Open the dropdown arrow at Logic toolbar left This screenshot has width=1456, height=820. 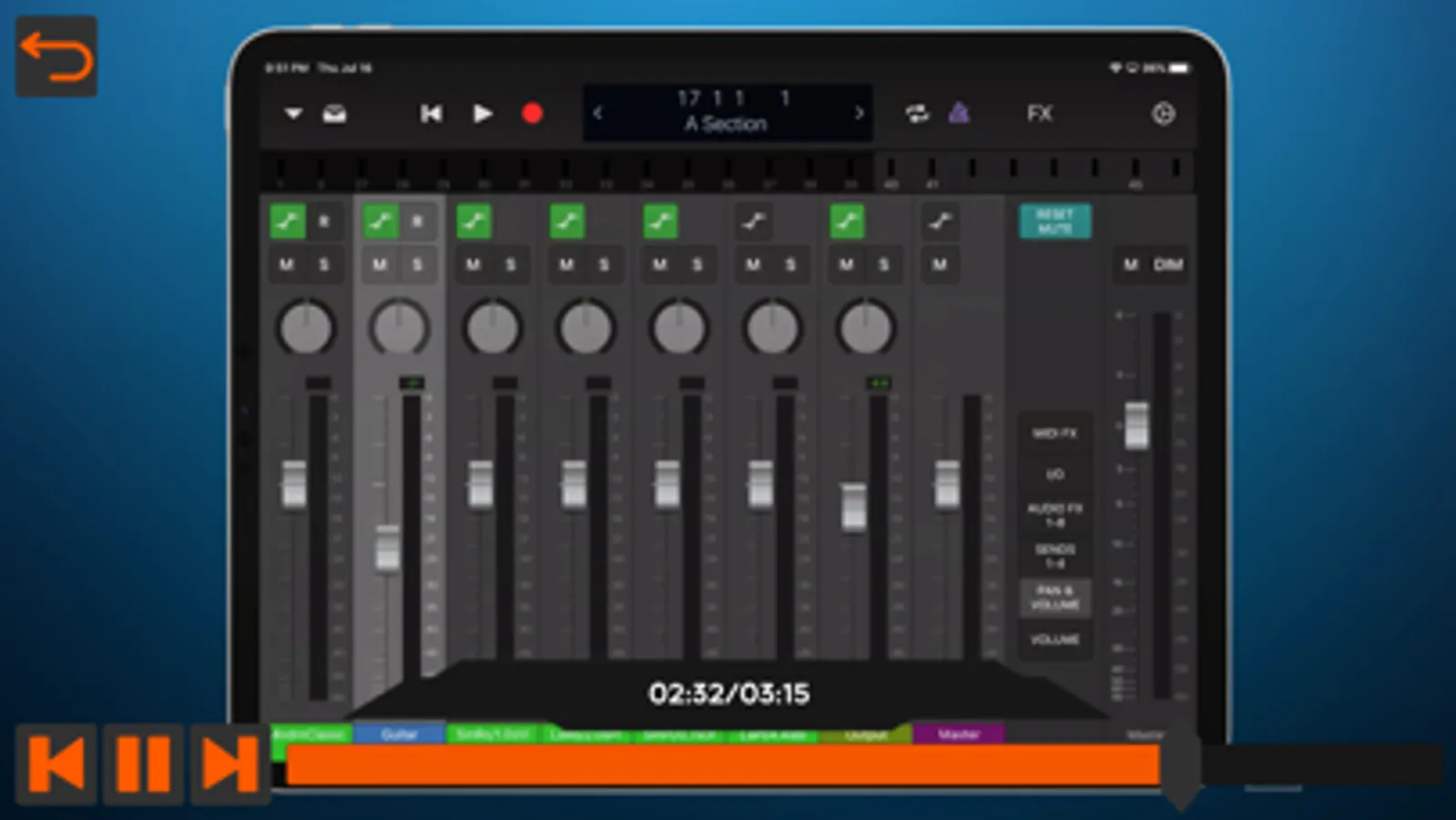click(x=293, y=114)
